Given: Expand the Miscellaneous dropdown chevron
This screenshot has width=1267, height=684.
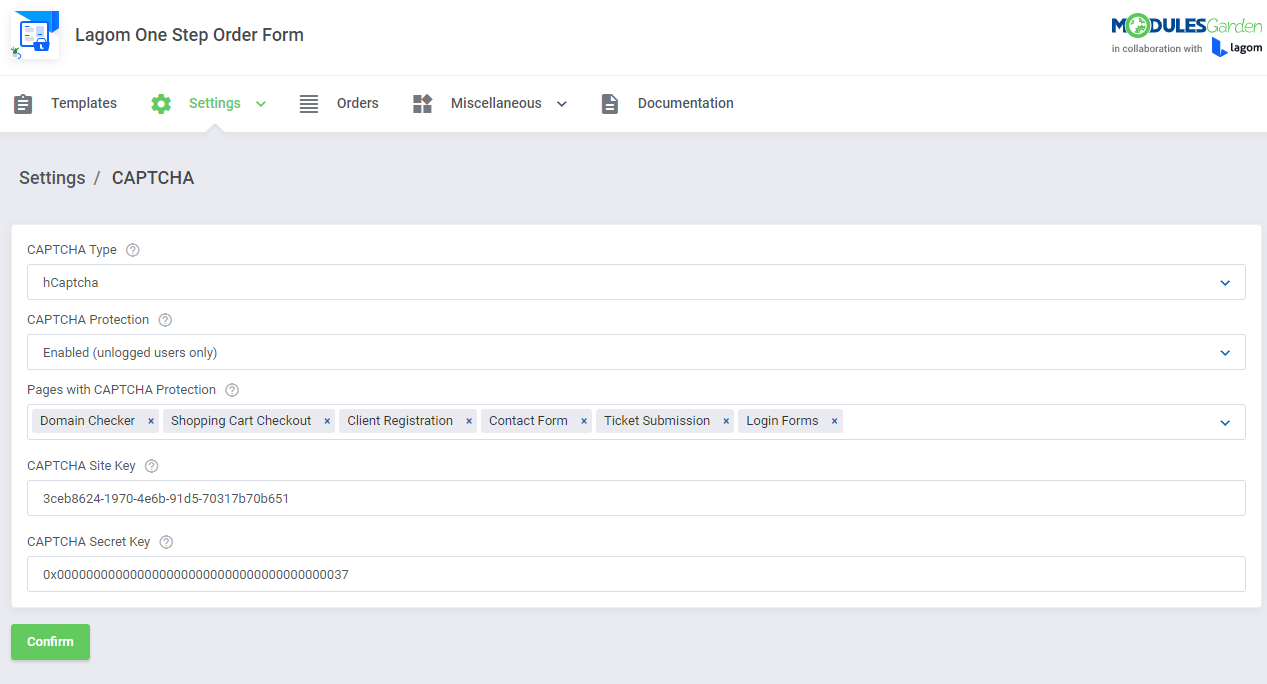Looking at the screenshot, I should [562, 104].
